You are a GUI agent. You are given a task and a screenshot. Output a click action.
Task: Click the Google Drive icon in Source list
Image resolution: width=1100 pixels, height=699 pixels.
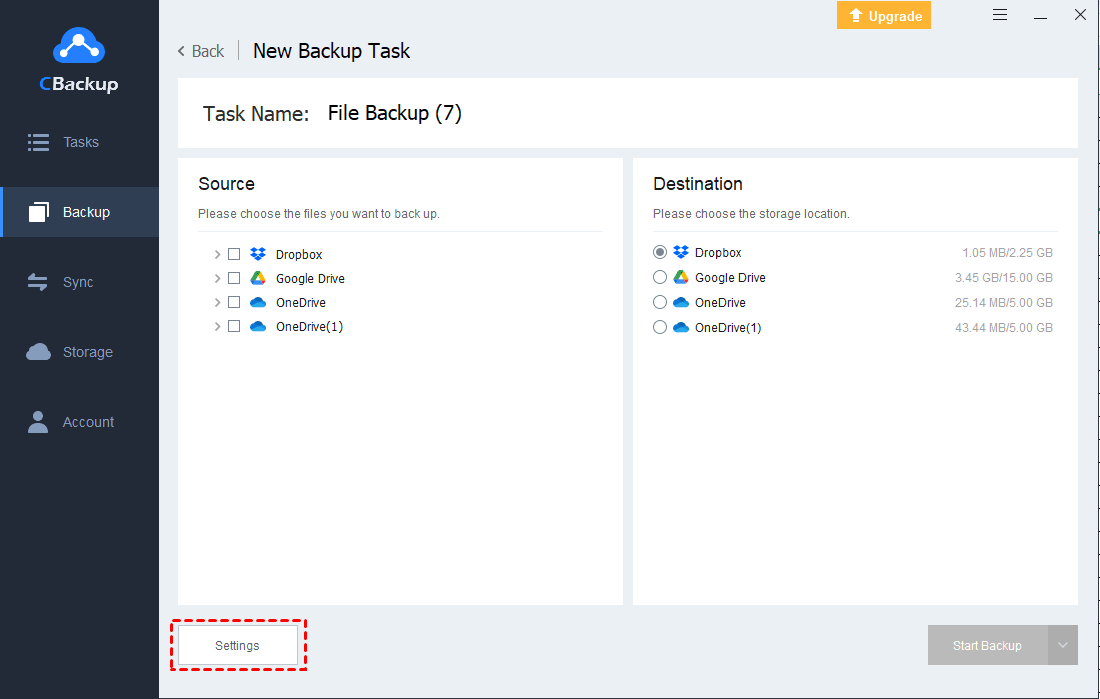click(258, 278)
